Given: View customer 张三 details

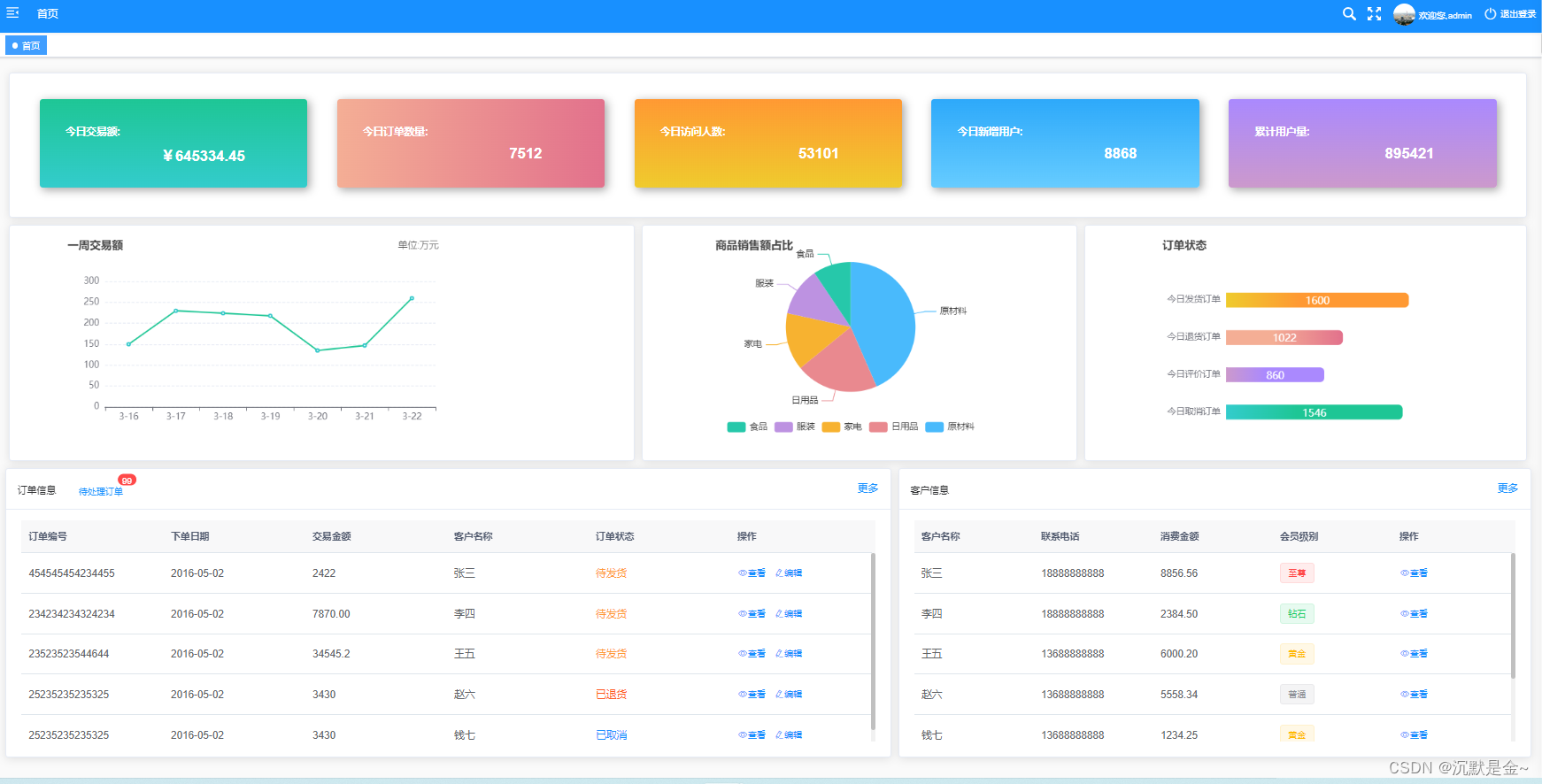Looking at the screenshot, I should coord(1415,573).
